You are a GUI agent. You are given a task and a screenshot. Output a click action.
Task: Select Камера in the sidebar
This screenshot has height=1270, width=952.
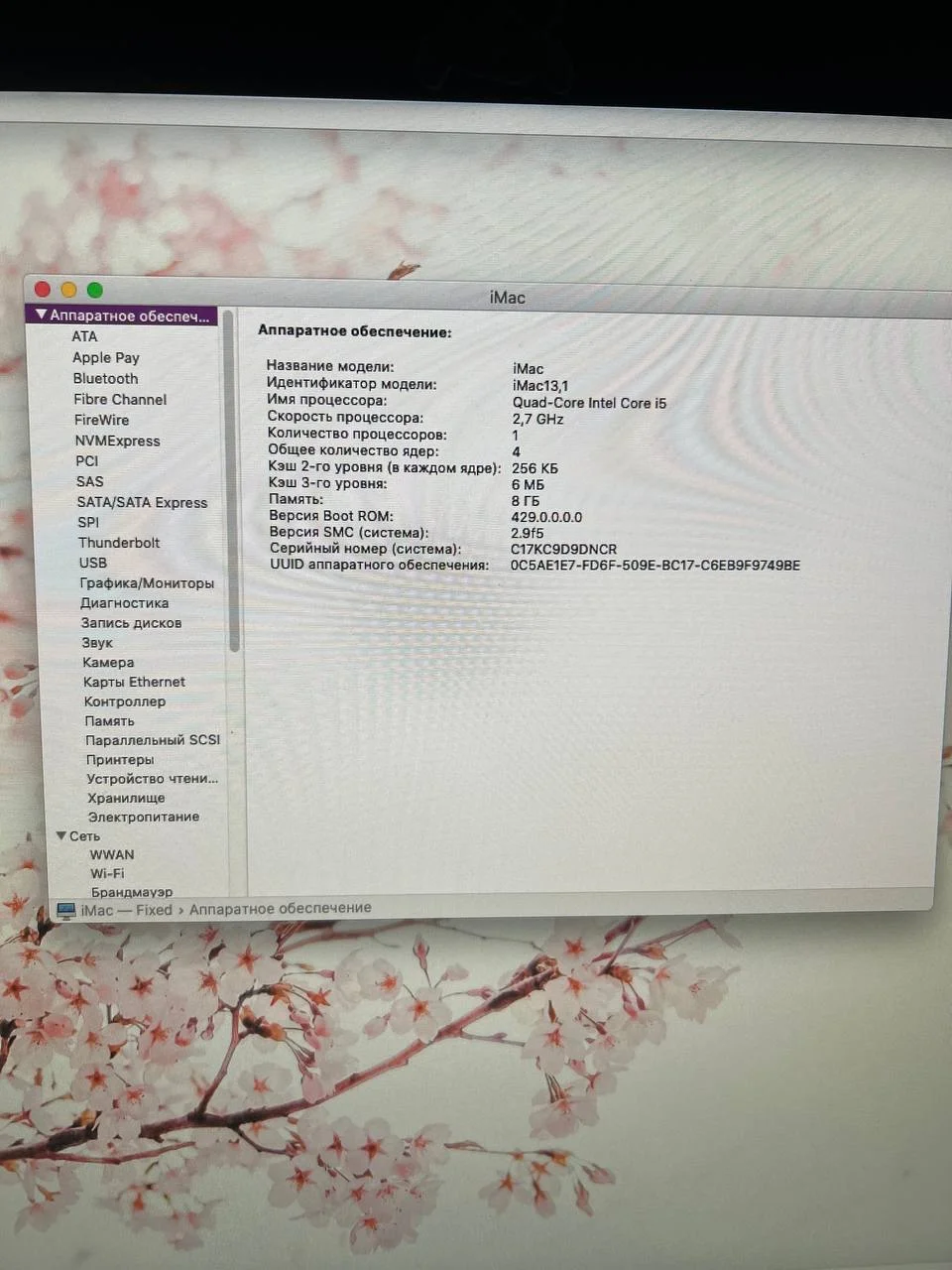pos(108,663)
